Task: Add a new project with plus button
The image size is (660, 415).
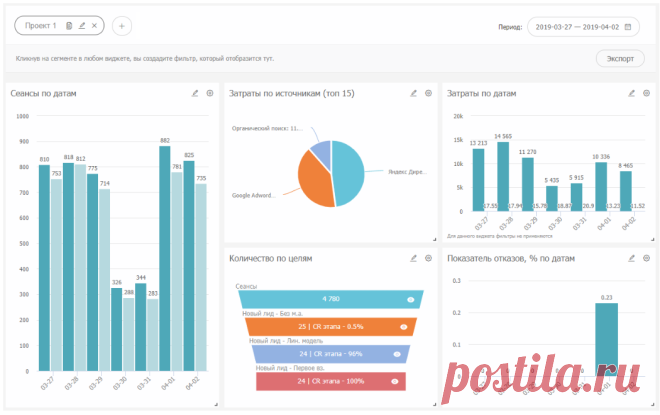Action: click(122, 26)
